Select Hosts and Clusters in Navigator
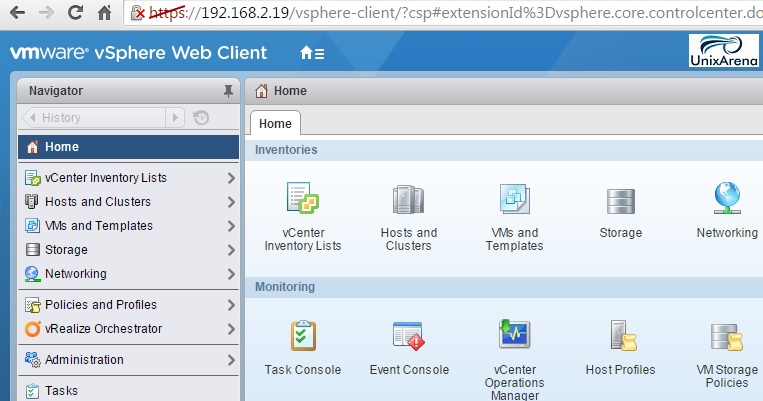The image size is (763, 401). [128, 201]
